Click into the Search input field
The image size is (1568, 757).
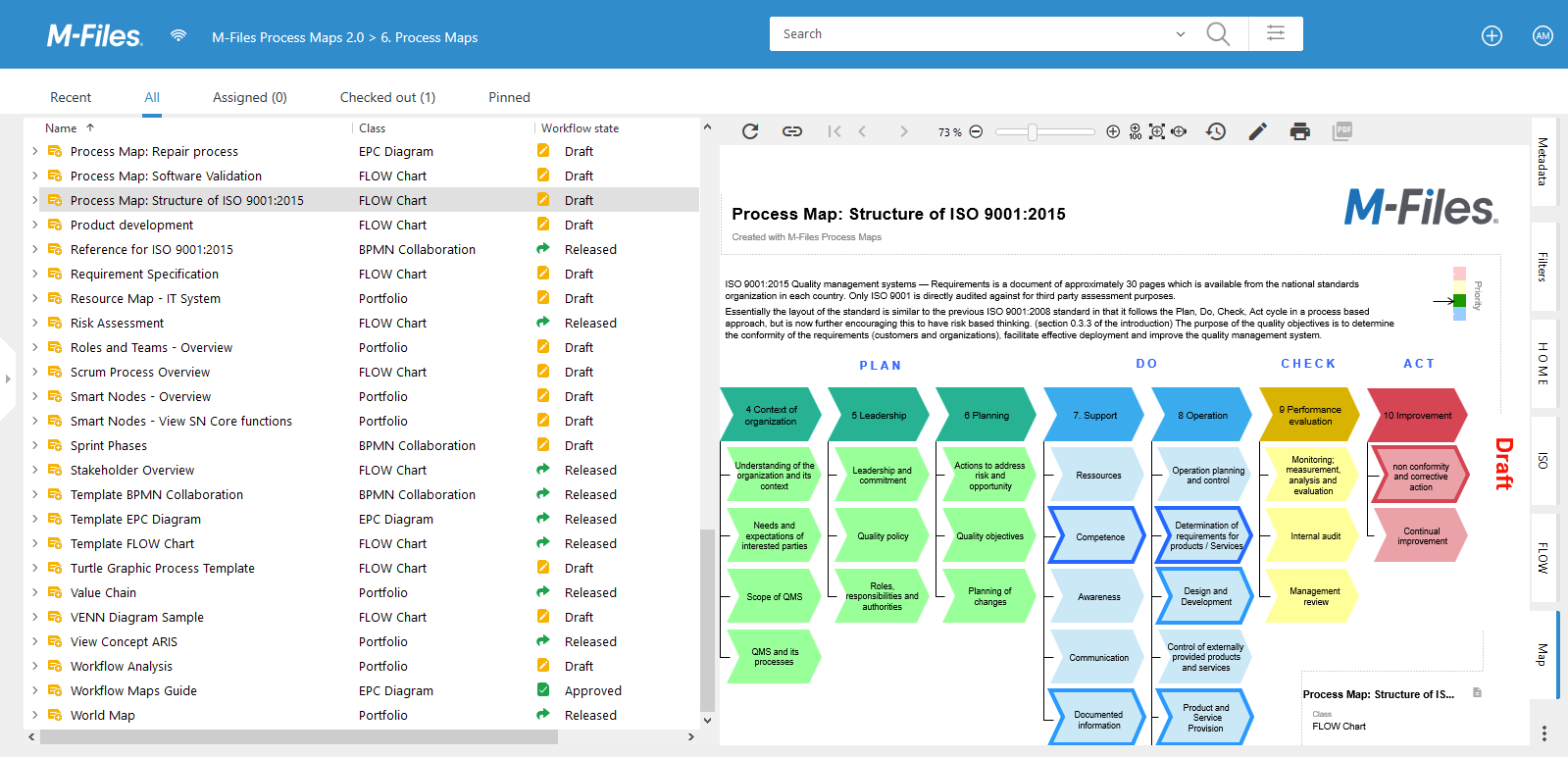click(x=971, y=34)
